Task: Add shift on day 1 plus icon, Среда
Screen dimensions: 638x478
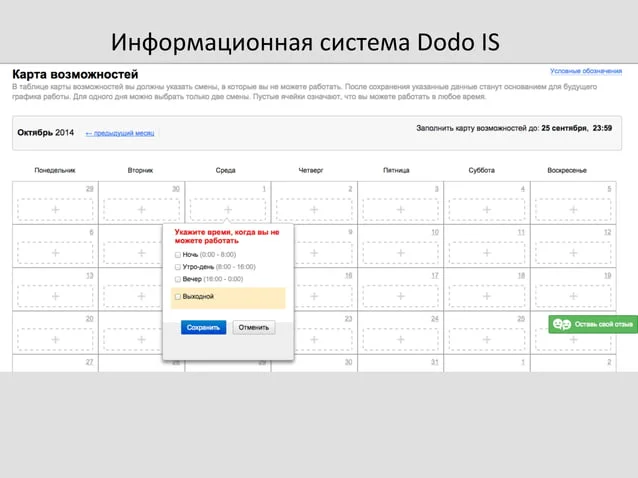Action: 228,210
